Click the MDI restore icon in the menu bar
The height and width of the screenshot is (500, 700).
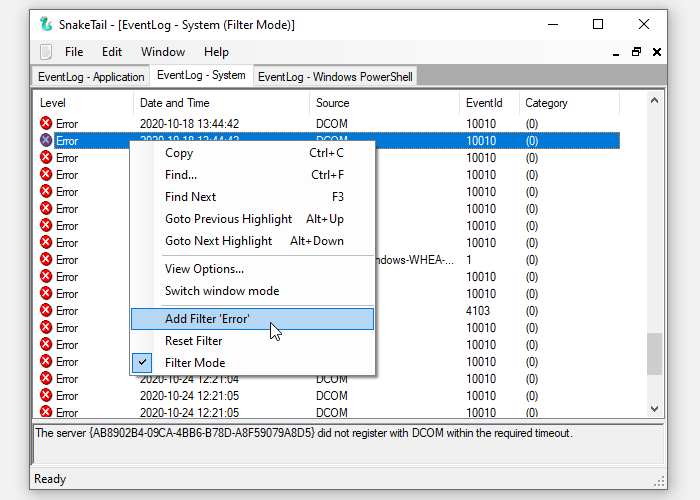[636, 52]
